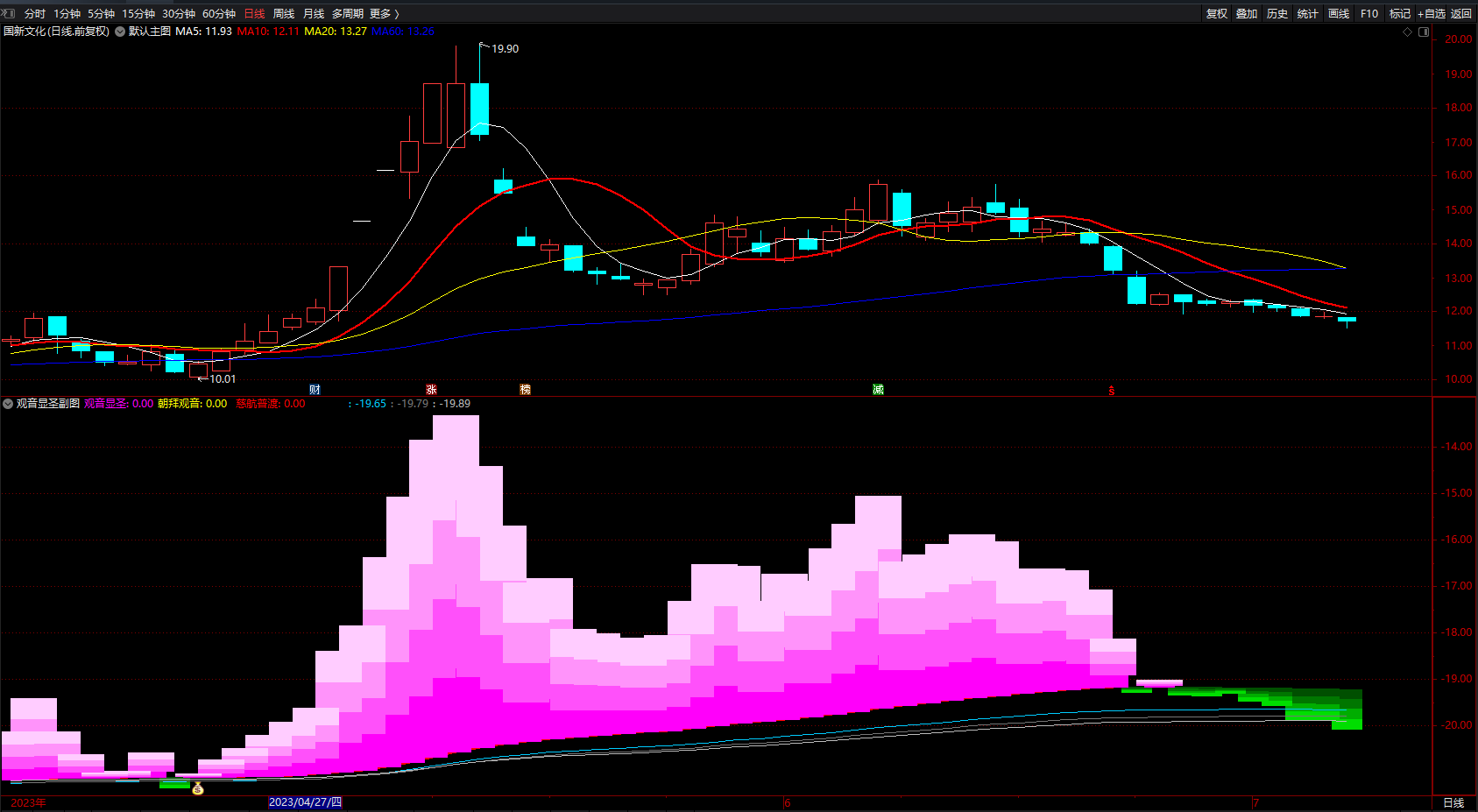Click the 榜 ranking event marker

(526, 390)
